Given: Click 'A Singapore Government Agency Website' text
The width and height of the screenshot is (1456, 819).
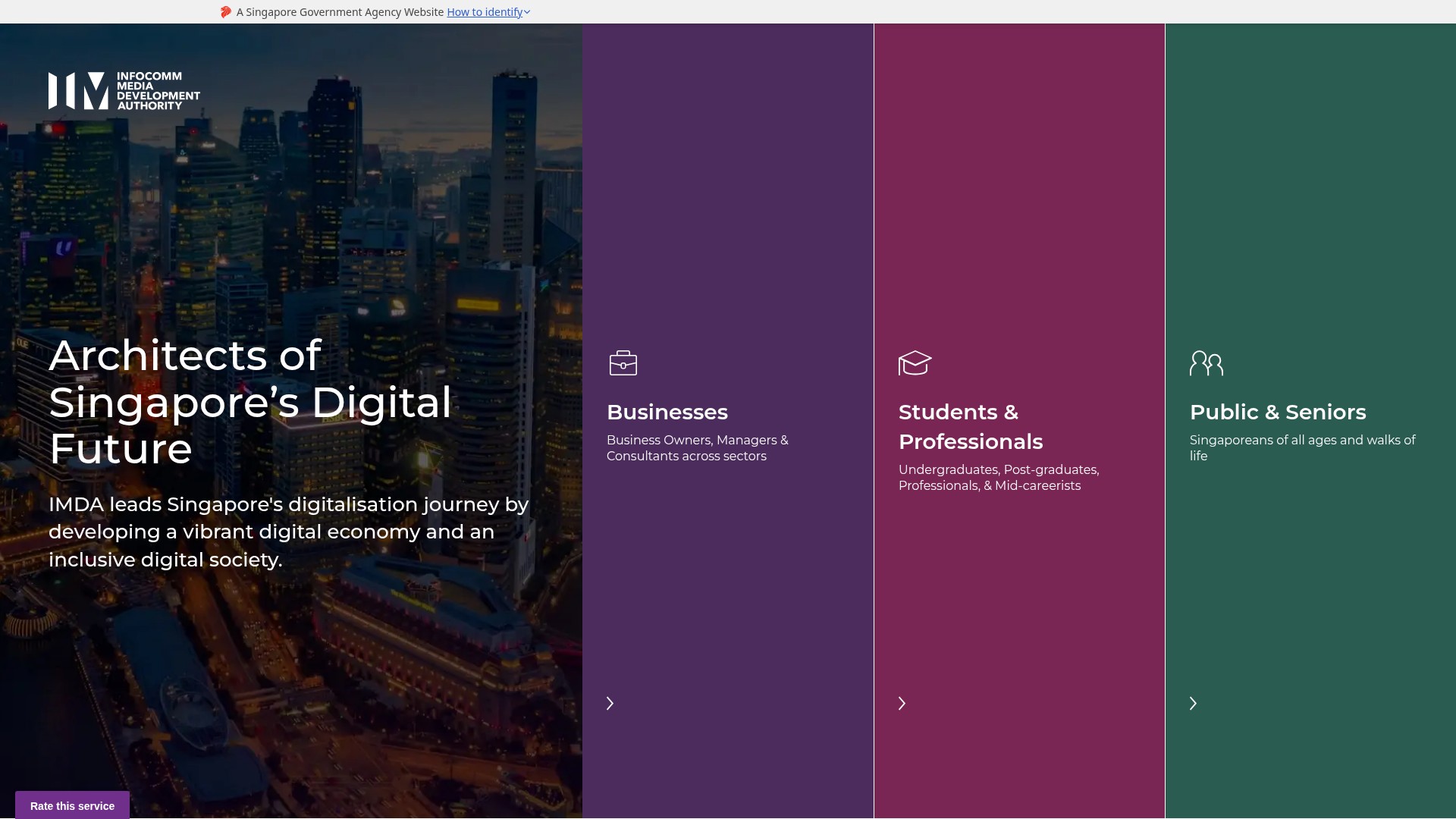Looking at the screenshot, I should coord(340,12).
